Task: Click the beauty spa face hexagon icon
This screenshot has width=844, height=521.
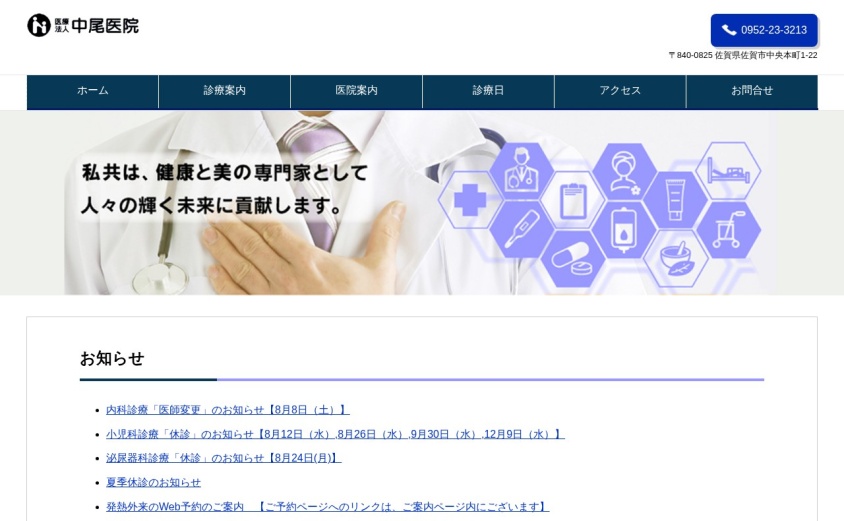Action: click(624, 171)
